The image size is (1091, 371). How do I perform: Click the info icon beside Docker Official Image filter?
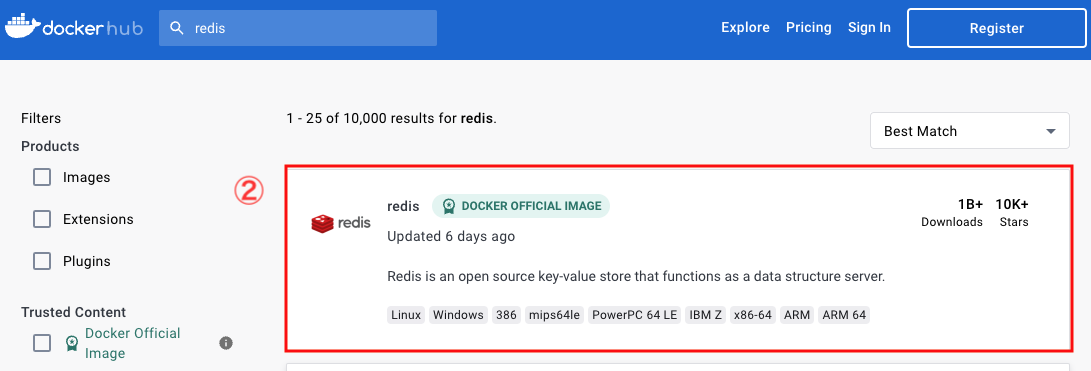[x=225, y=343]
